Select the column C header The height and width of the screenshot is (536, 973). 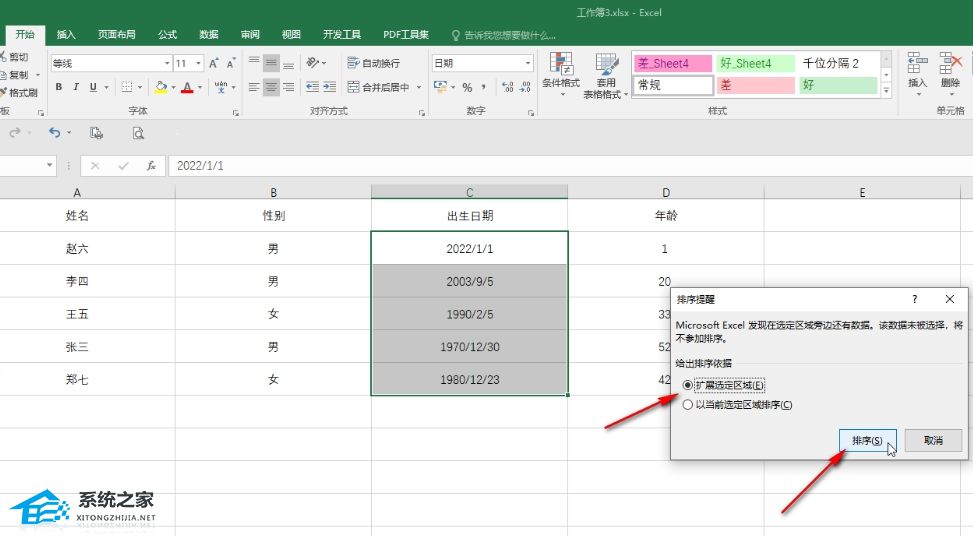(470, 192)
